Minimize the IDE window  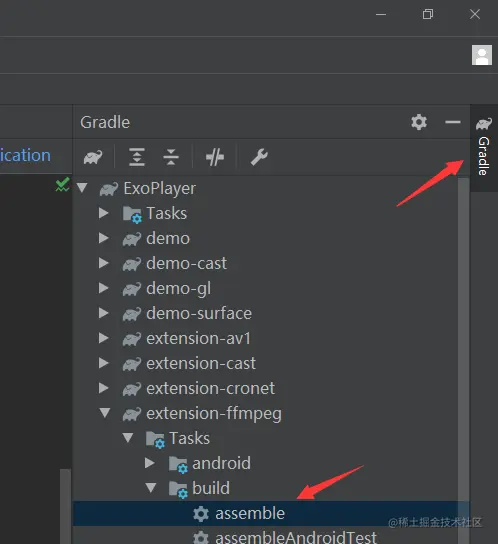click(381, 14)
